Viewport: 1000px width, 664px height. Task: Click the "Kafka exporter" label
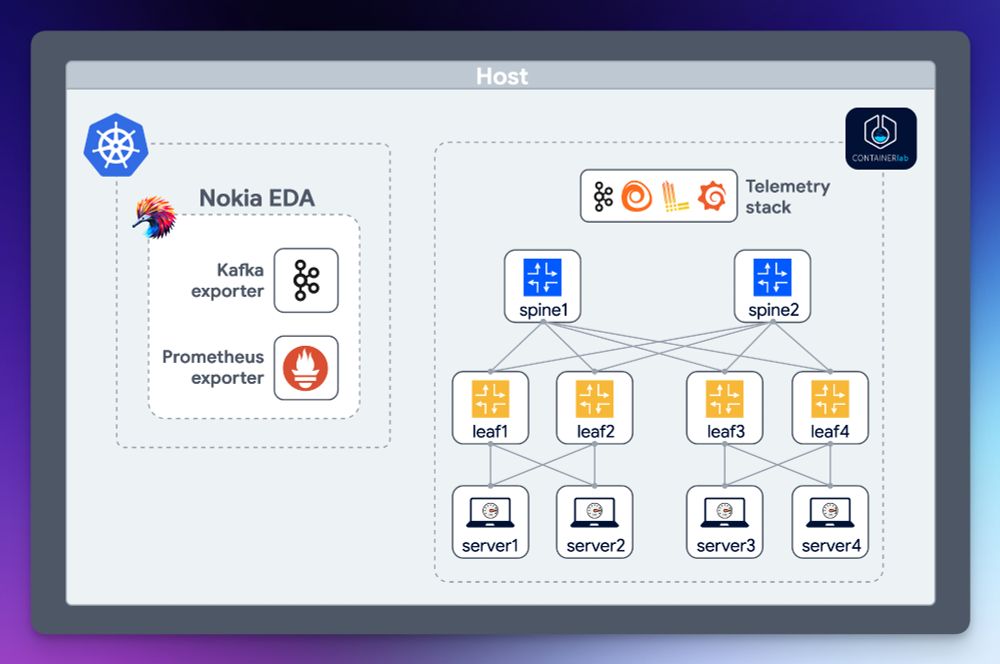228,281
